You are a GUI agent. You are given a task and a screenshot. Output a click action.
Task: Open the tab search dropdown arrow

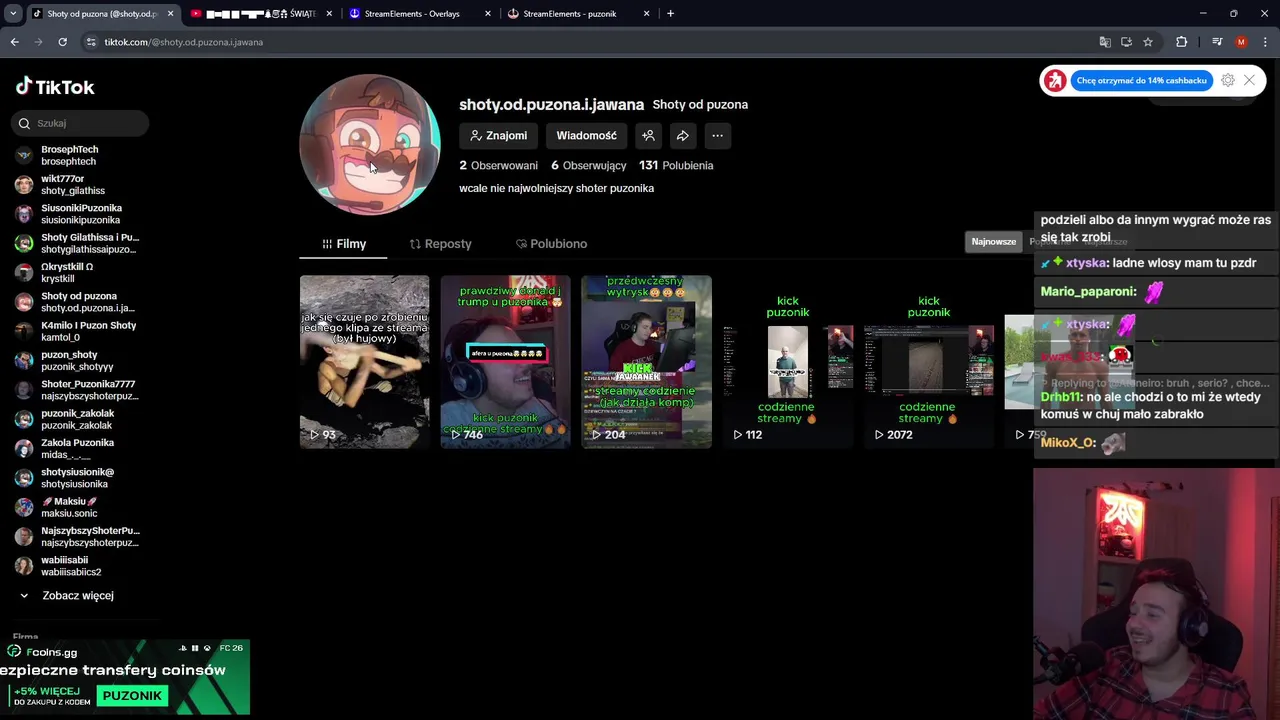click(x=13, y=14)
